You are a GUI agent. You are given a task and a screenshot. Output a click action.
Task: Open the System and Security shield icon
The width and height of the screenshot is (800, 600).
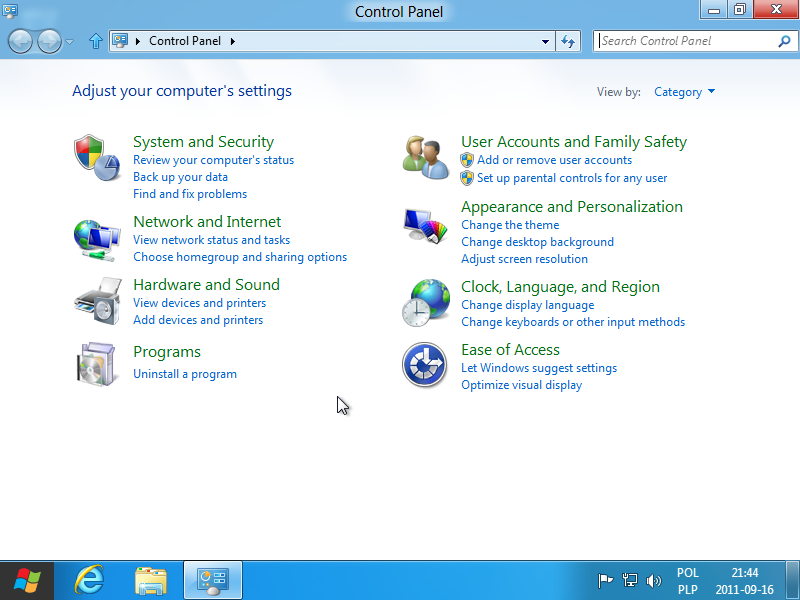tap(97, 157)
